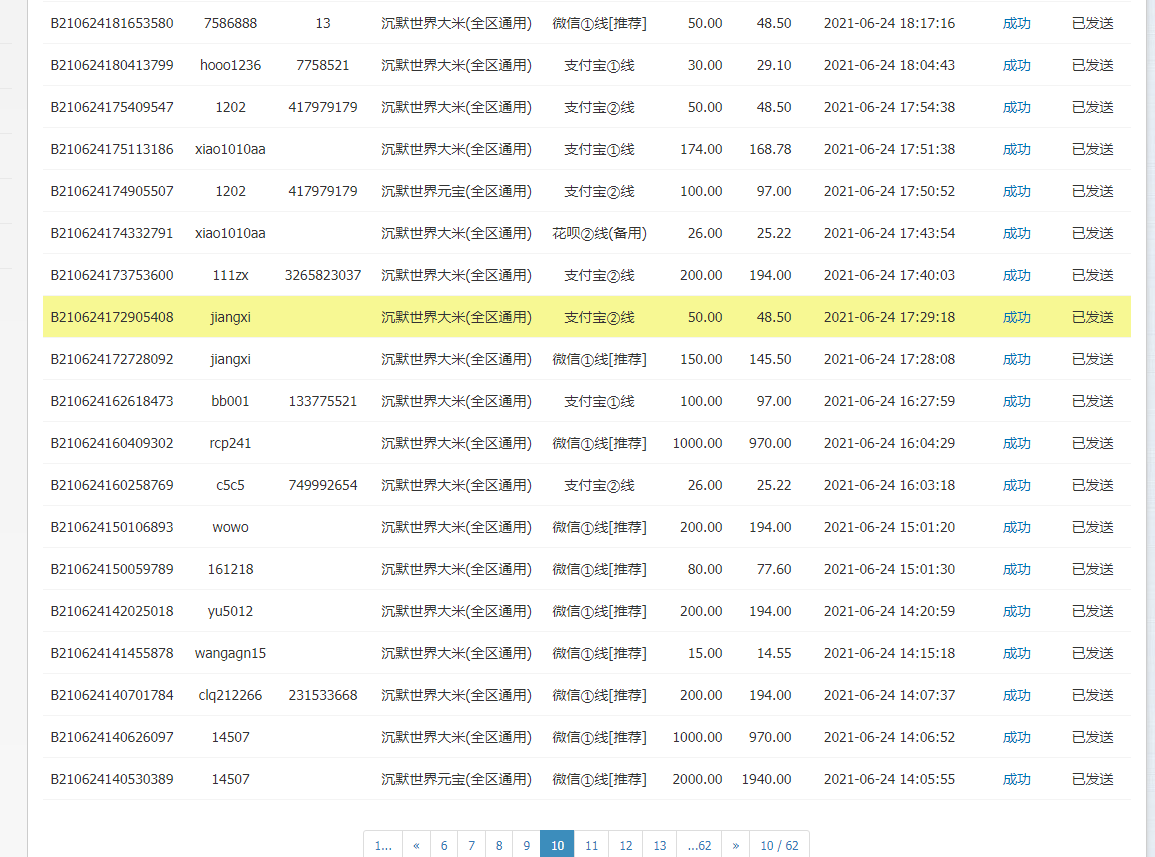Viewport: 1155px width, 857px height.
Task: Select current page 10 button
Action: tap(557, 845)
